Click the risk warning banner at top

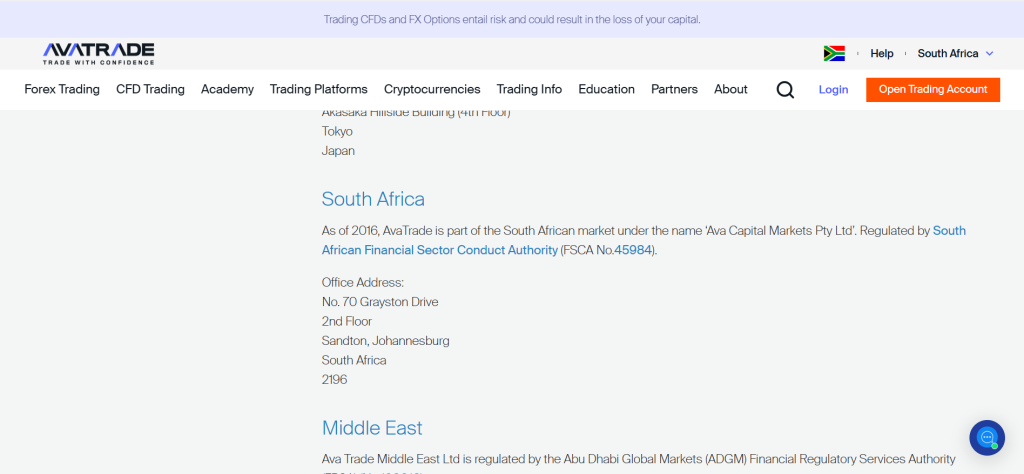[x=512, y=19]
